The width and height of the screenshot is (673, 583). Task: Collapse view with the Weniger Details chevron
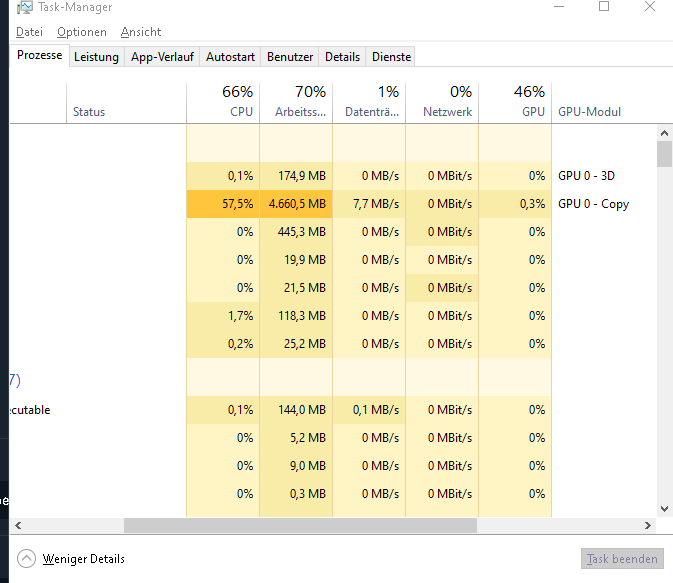tap(27, 559)
